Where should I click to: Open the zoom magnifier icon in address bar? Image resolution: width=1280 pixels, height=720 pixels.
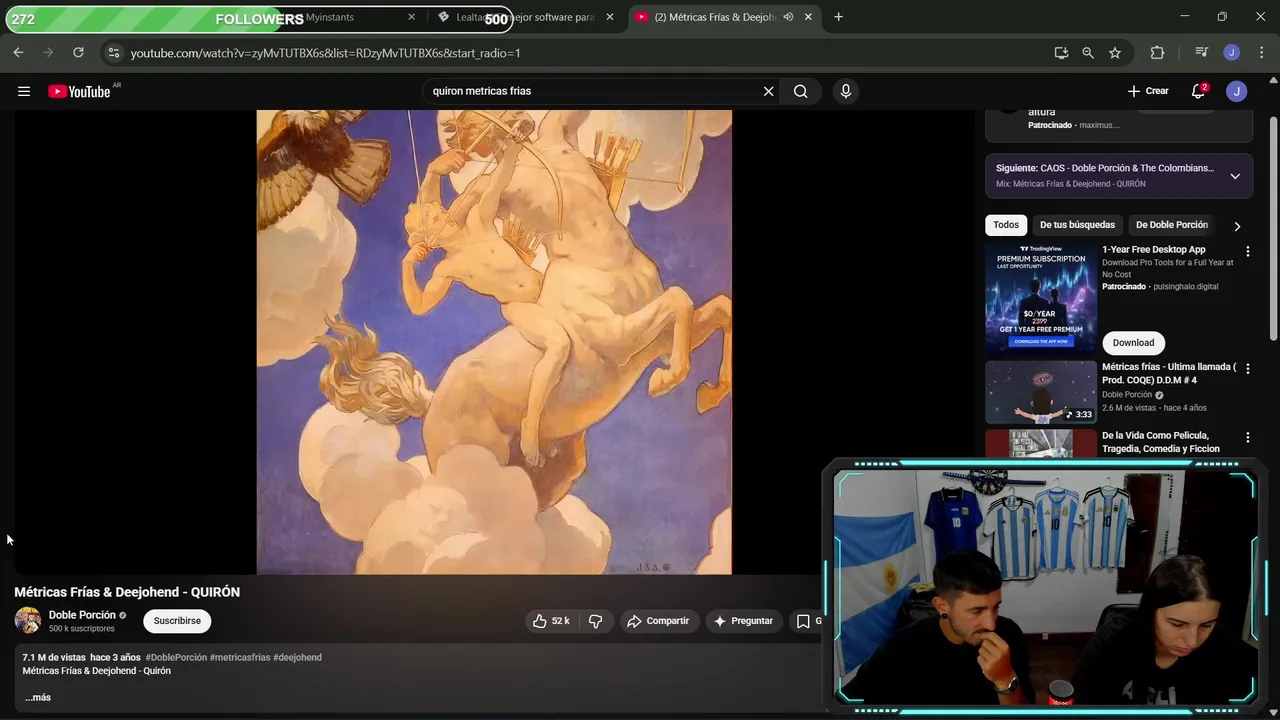point(1088,53)
